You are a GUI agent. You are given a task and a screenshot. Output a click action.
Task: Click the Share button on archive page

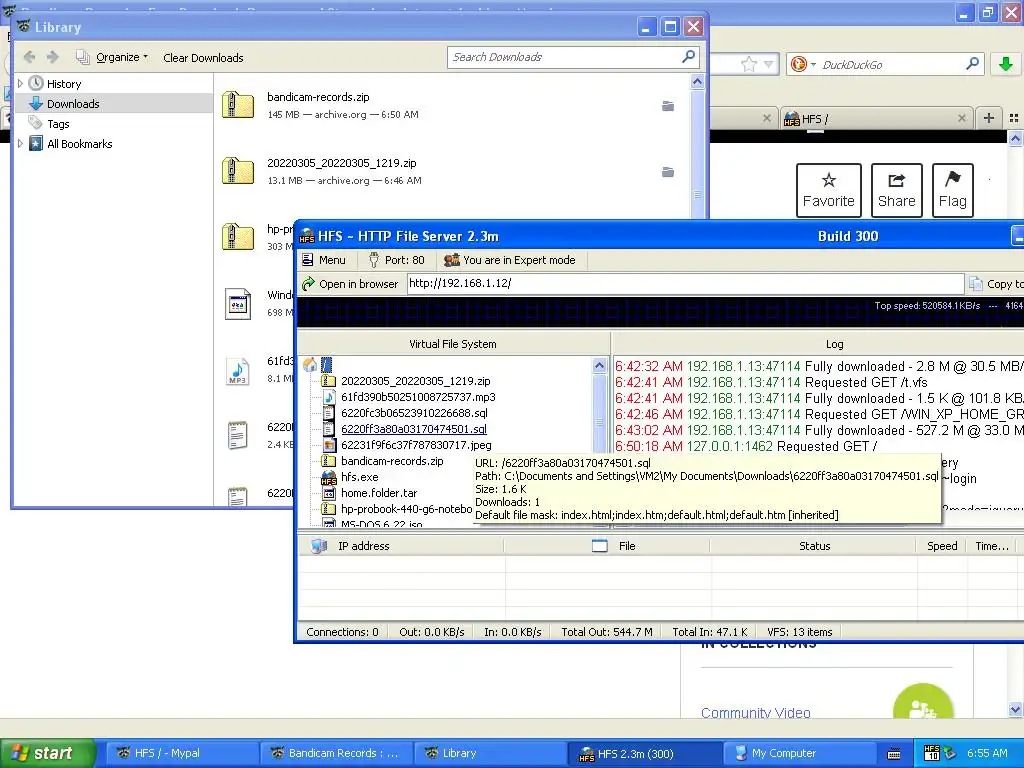897,190
